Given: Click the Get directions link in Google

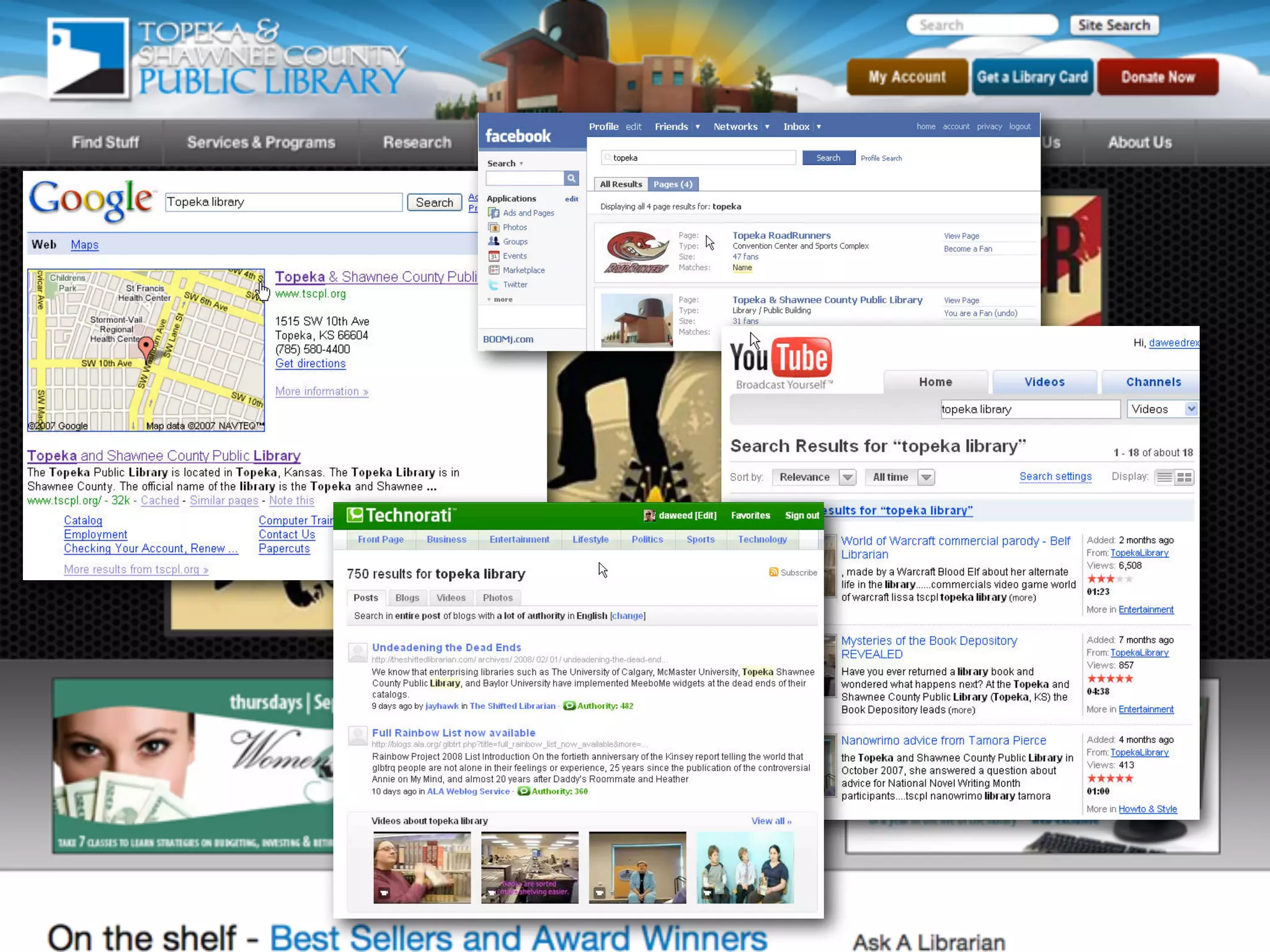Looking at the screenshot, I should pyautogui.click(x=310, y=364).
